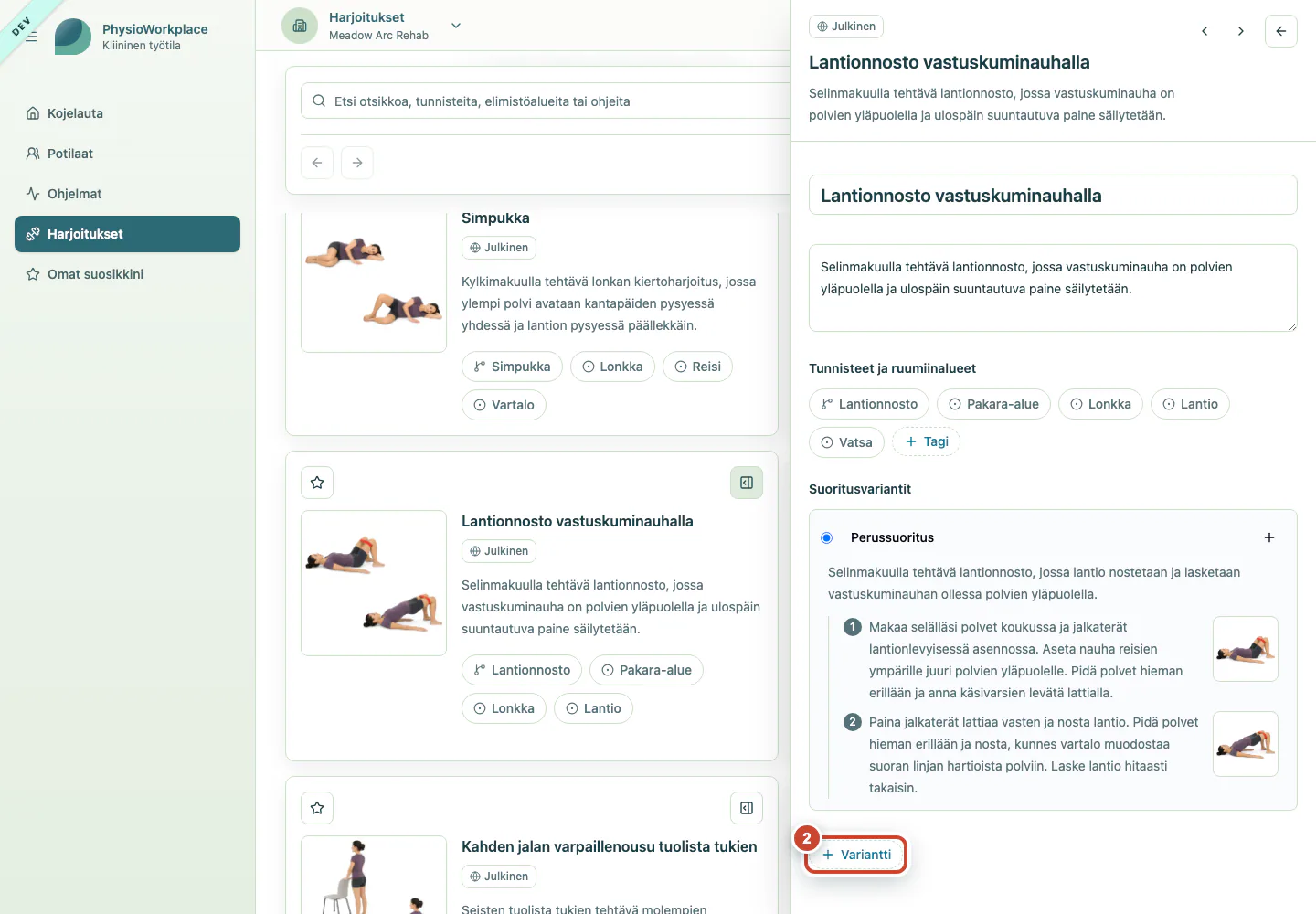The width and height of the screenshot is (1316, 914).
Task: Click Lonkka tag in detail panel
Action: click(1100, 404)
